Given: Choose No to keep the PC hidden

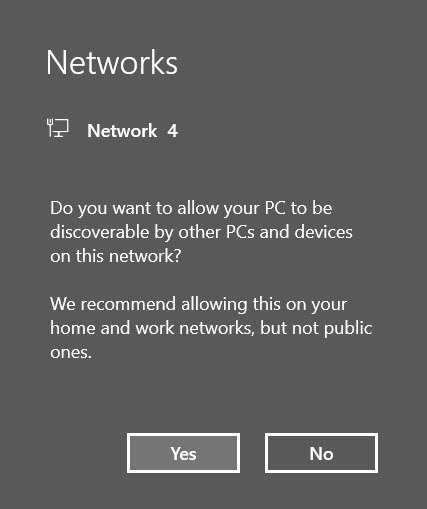Looking at the screenshot, I should click(x=321, y=453).
